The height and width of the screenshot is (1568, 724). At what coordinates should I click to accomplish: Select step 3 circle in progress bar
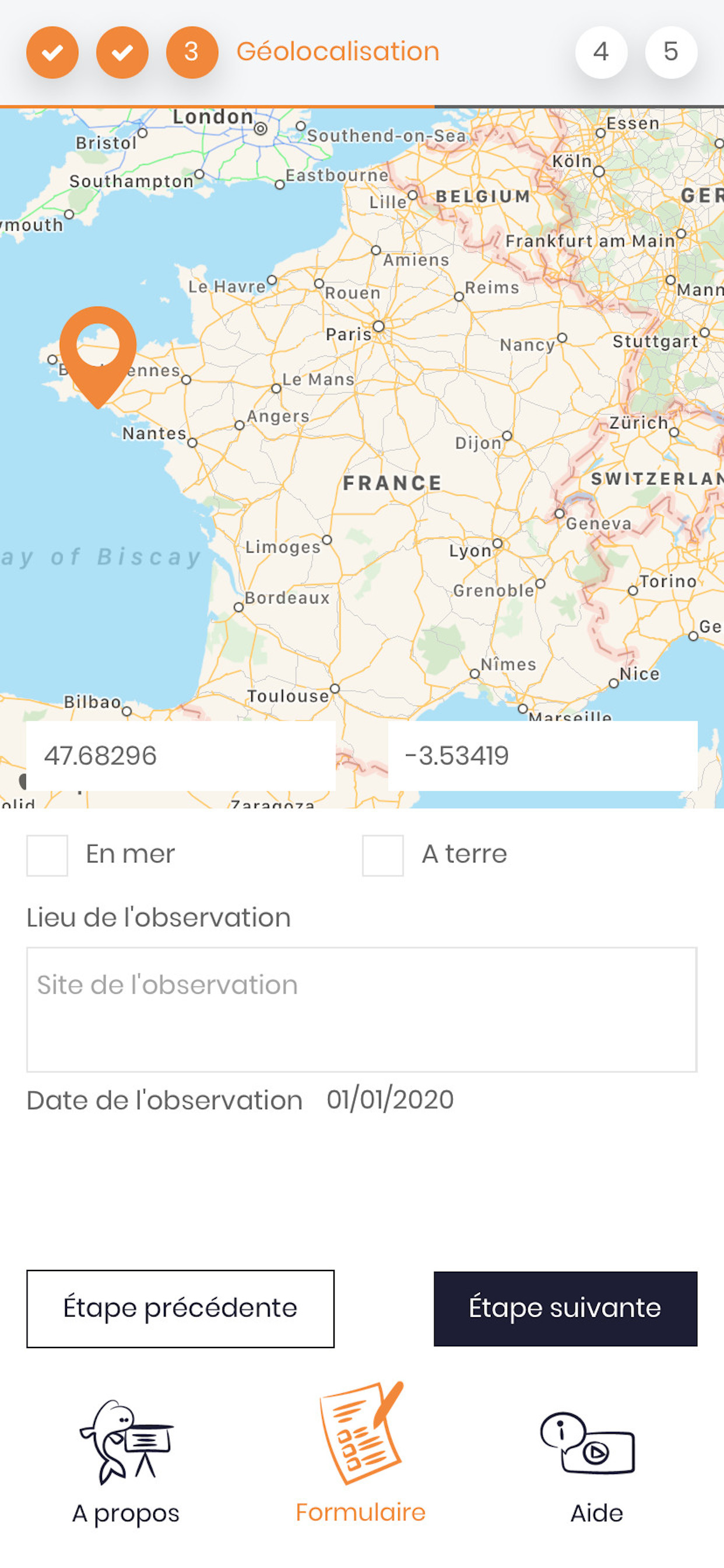pos(192,52)
